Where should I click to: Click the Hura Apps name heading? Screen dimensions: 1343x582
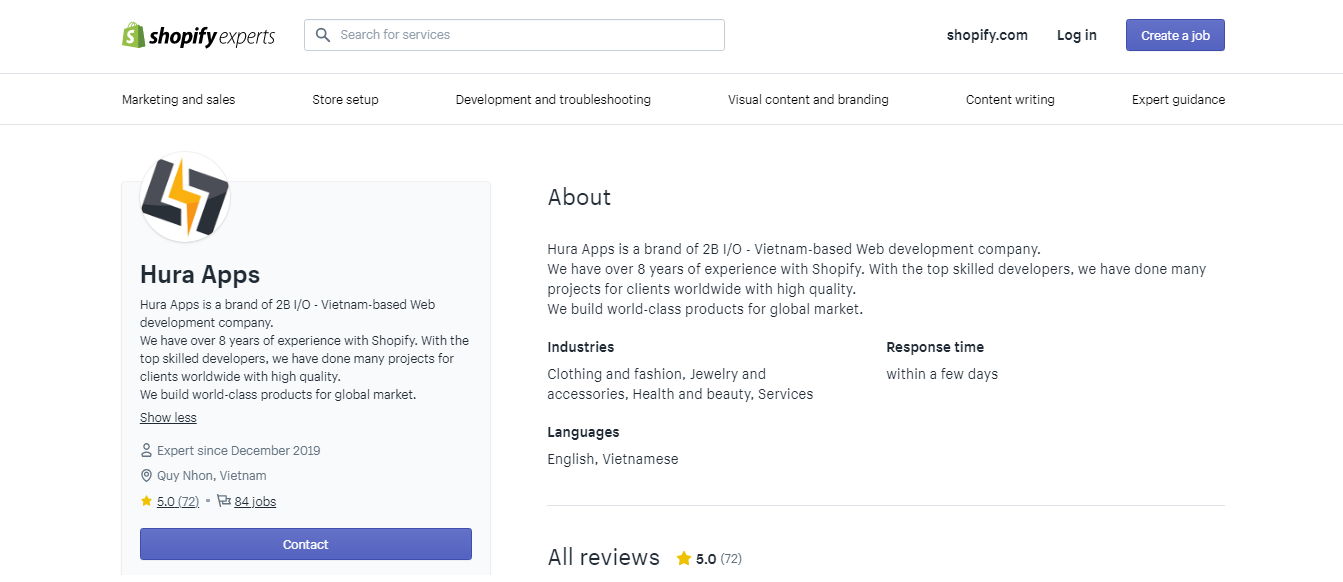(200, 275)
